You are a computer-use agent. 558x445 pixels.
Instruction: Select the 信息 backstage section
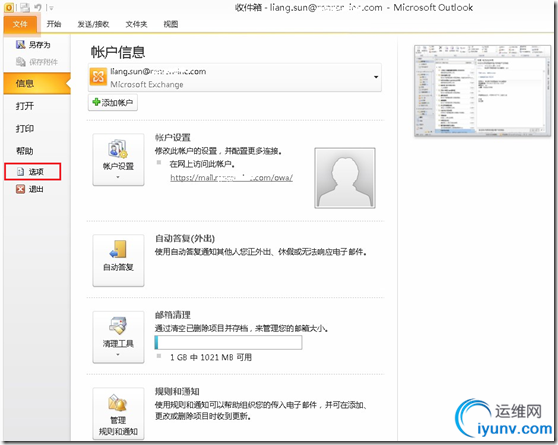[37, 83]
